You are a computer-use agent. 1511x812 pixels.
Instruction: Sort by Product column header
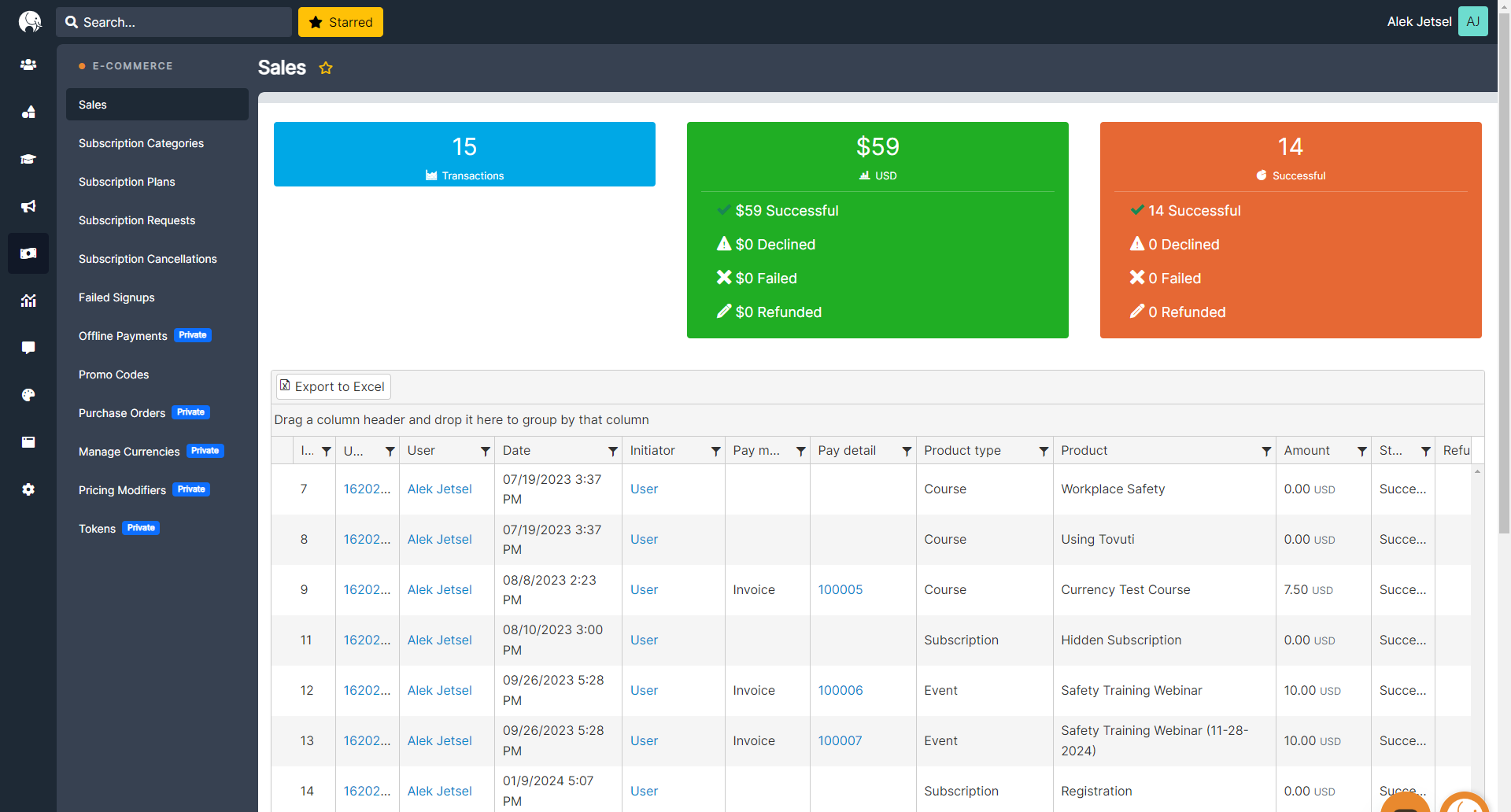[x=1084, y=451]
